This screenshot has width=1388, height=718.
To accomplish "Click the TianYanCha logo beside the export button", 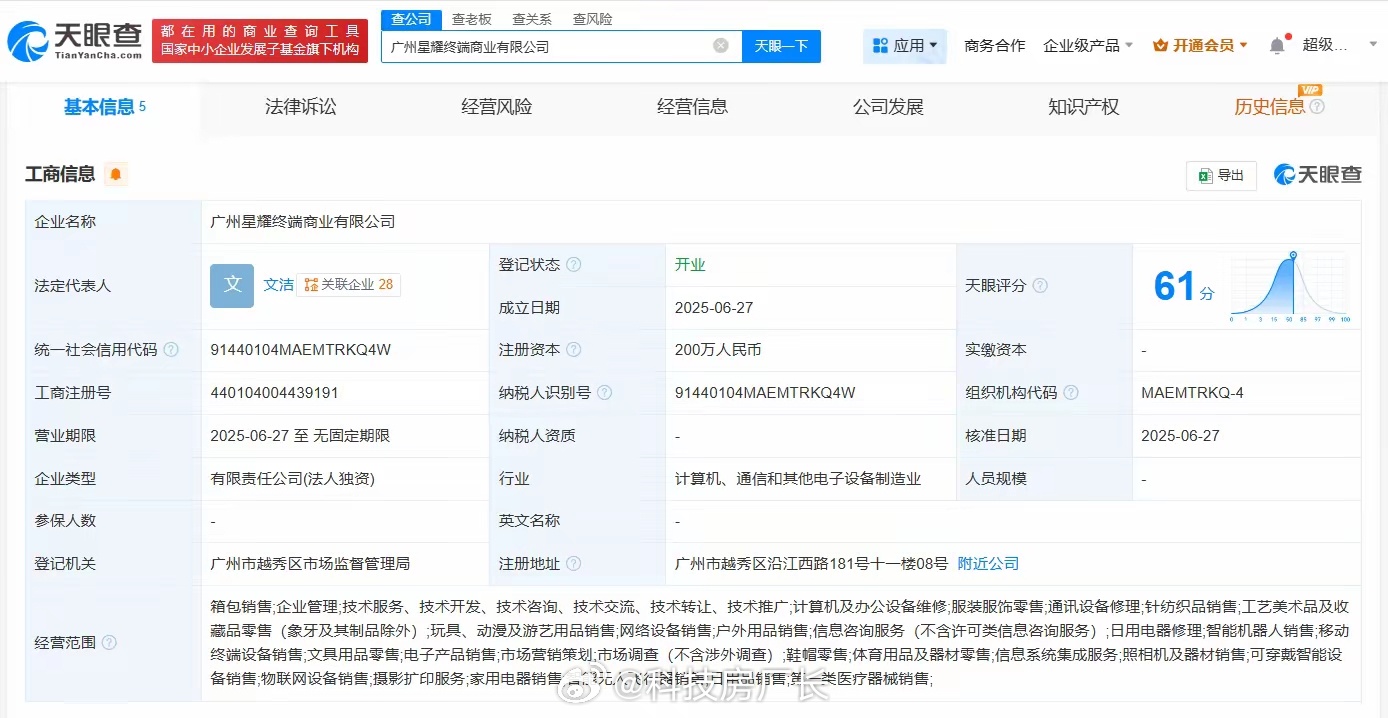I will click(x=1318, y=175).
